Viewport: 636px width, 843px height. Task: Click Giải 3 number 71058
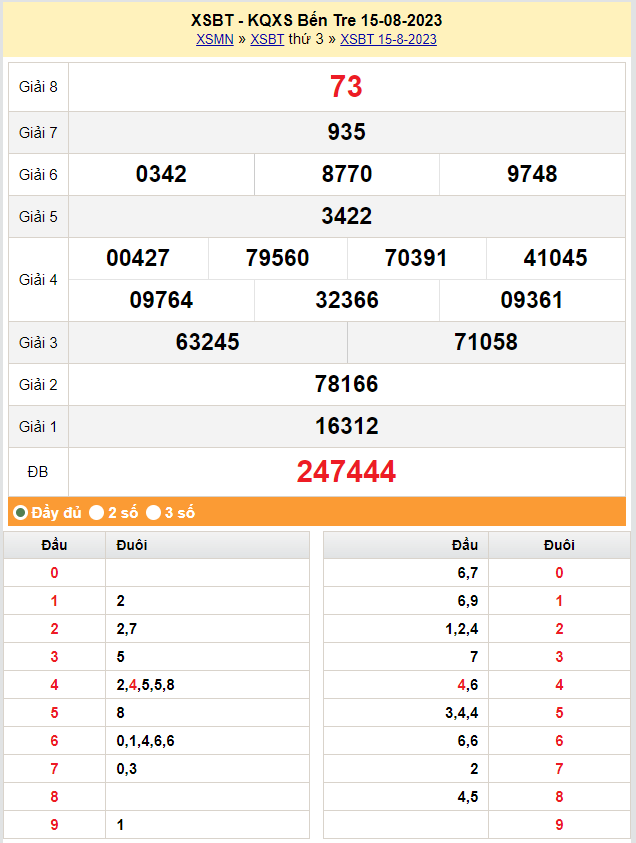pos(485,342)
